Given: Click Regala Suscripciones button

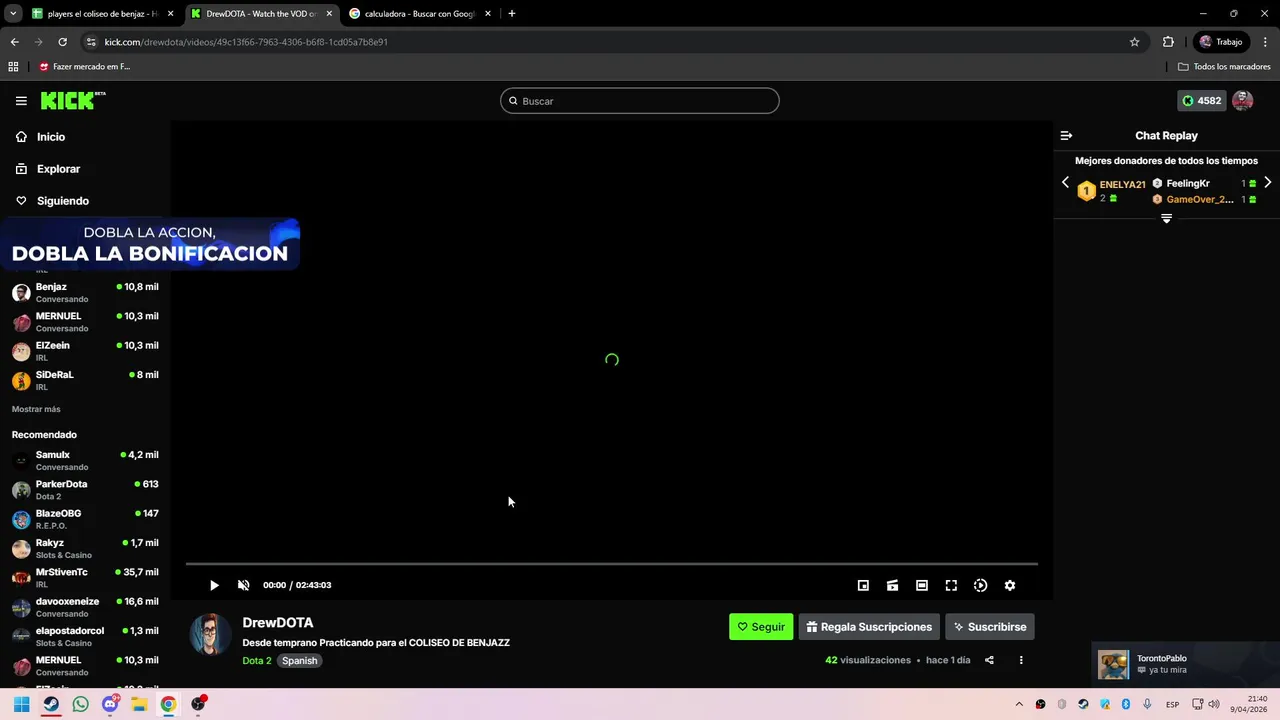Looking at the screenshot, I should [x=869, y=627].
